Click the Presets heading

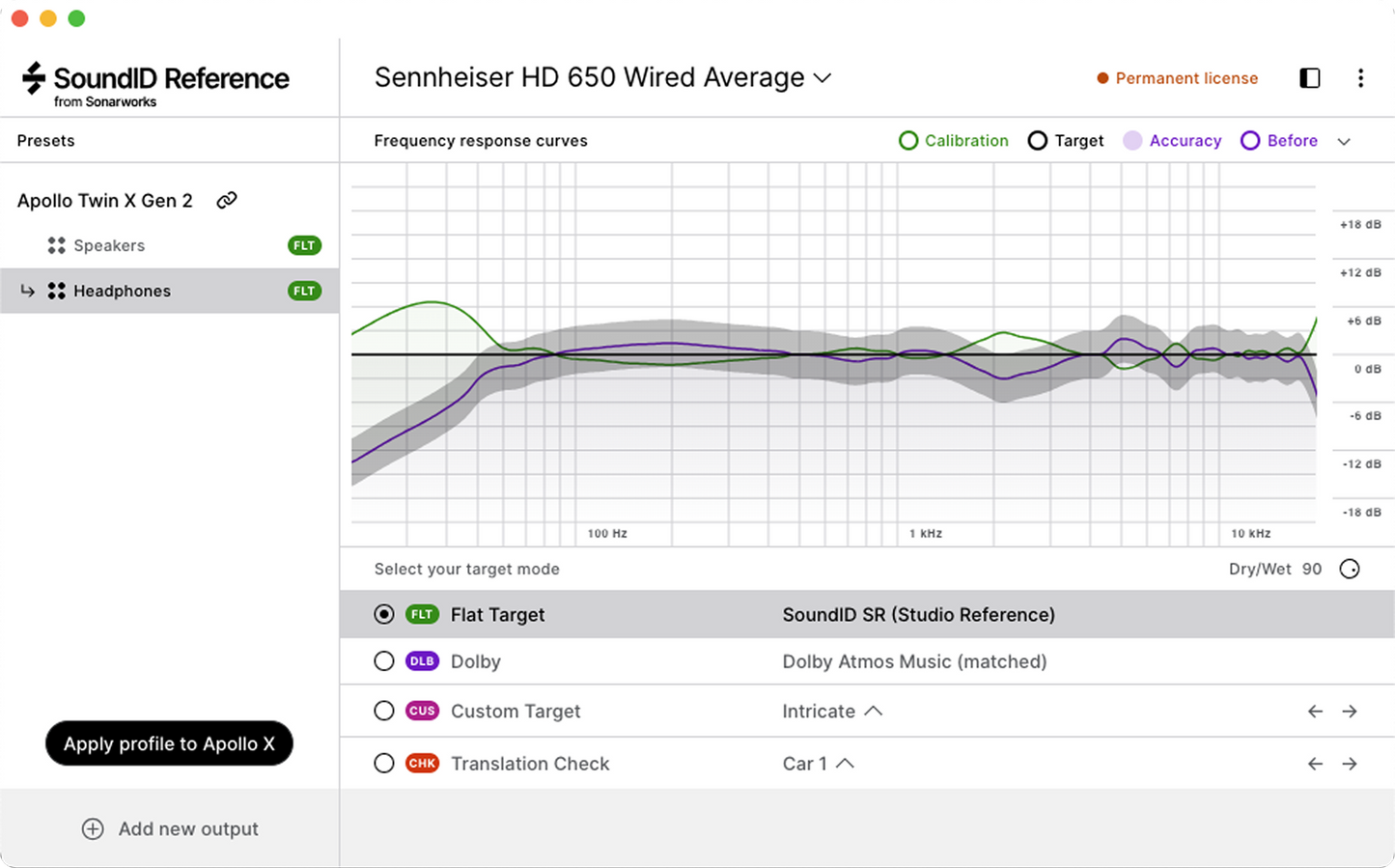45,141
